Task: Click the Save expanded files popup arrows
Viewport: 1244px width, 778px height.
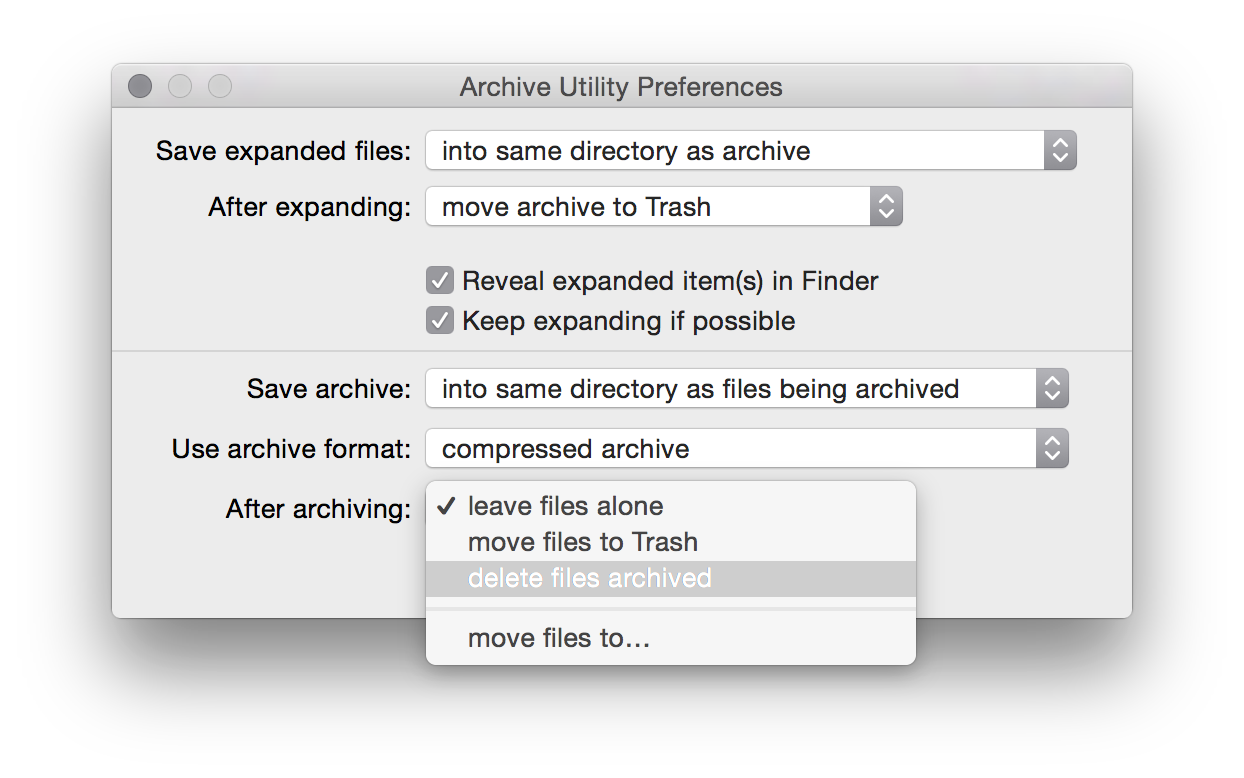Action: click(x=1060, y=151)
